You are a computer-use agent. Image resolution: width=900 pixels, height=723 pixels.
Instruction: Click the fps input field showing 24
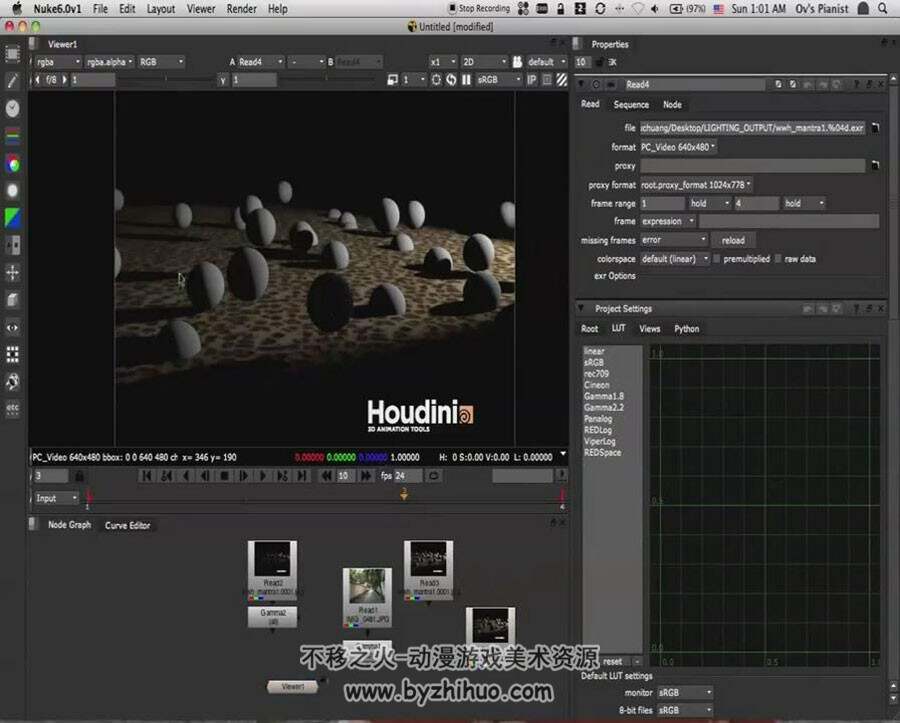(408, 476)
